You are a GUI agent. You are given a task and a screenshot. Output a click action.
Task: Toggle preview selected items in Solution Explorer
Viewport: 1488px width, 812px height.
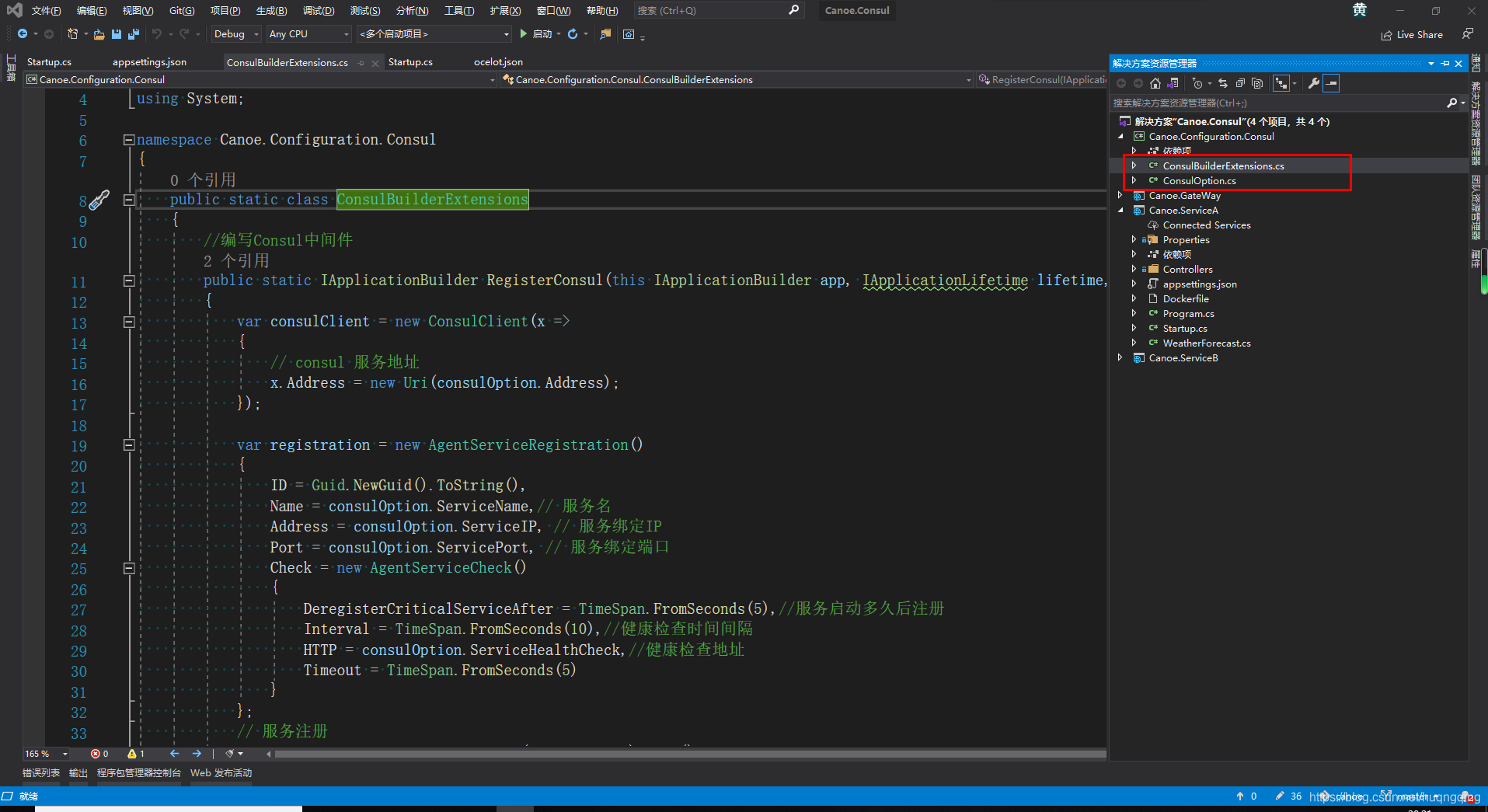(x=1331, y=83)
